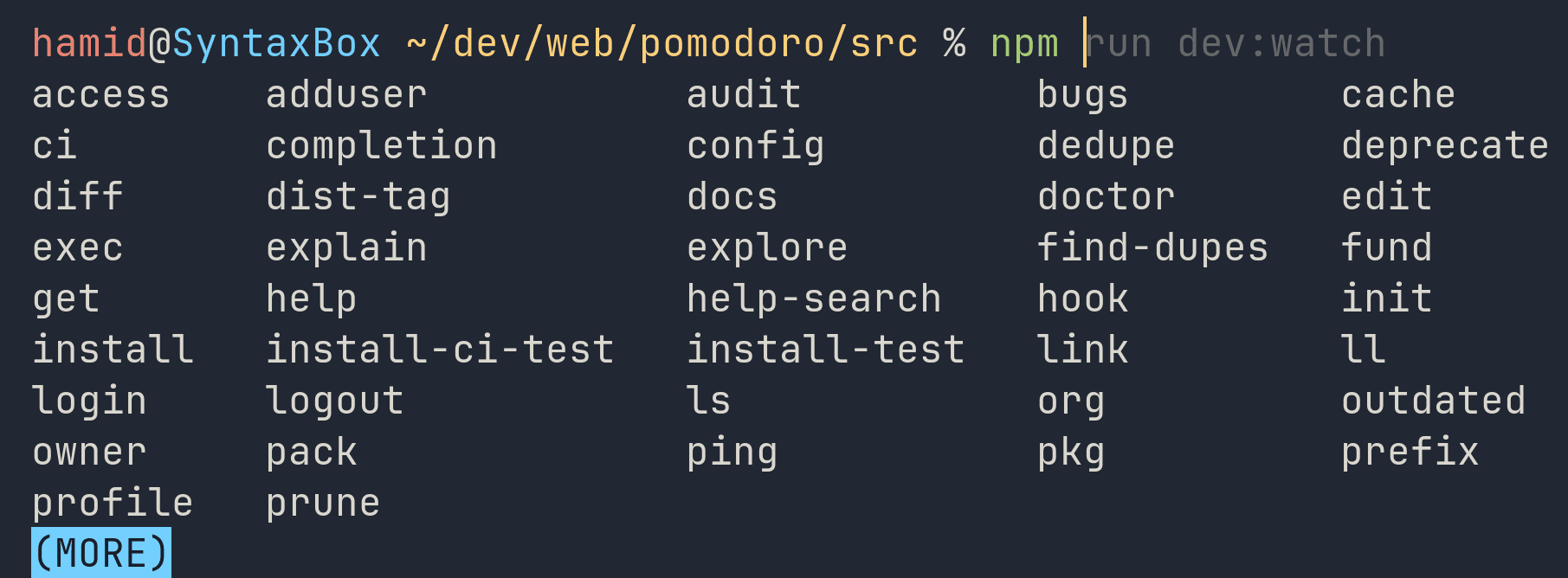Click the path ~/dev/web/pomodoro/src in the prompt
Screen dimensions: 1568x578
pyautogui.click(x=662, y=44)
